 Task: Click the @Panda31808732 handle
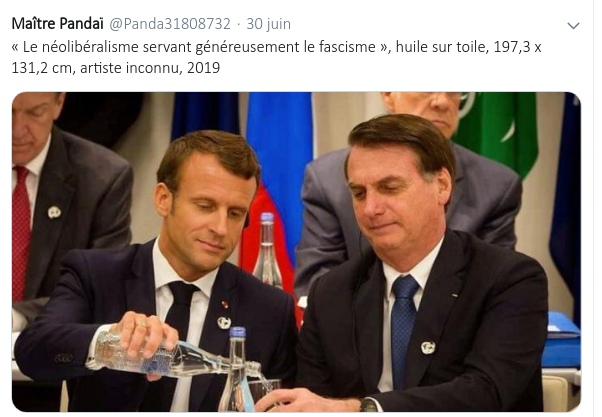tap(170, 24)
